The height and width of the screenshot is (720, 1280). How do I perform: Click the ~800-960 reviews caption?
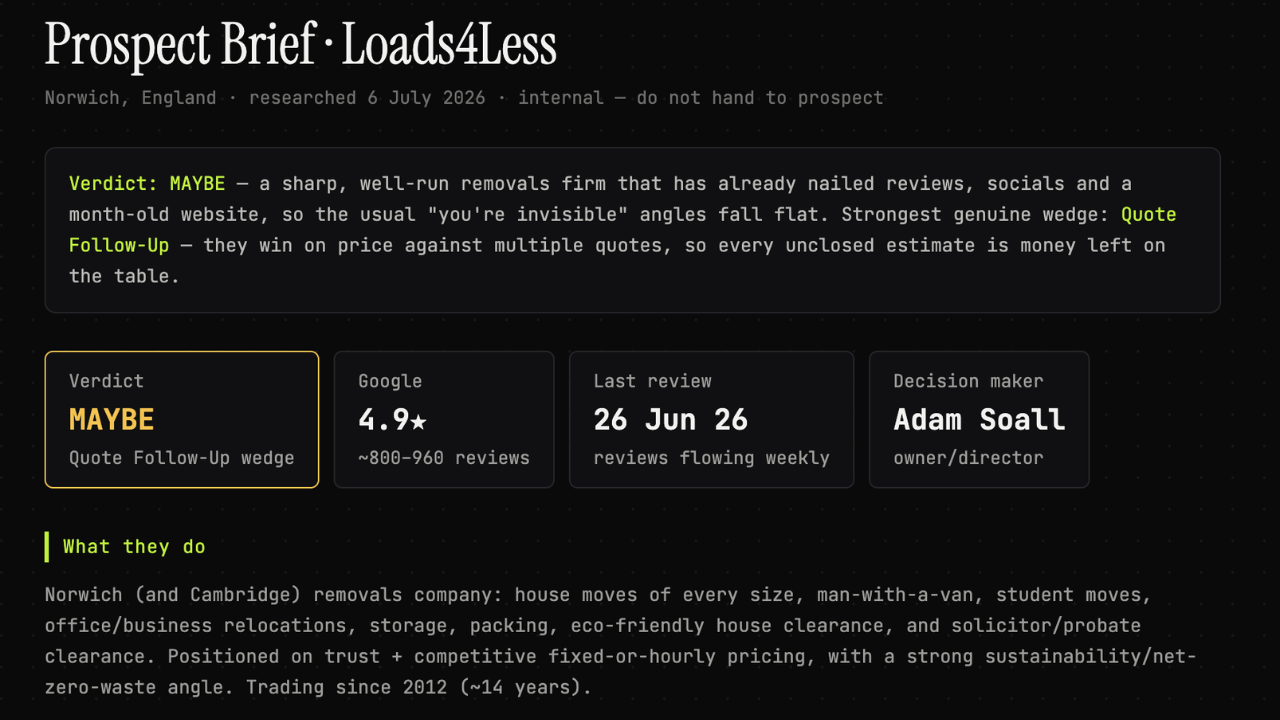tap(444, 458)
